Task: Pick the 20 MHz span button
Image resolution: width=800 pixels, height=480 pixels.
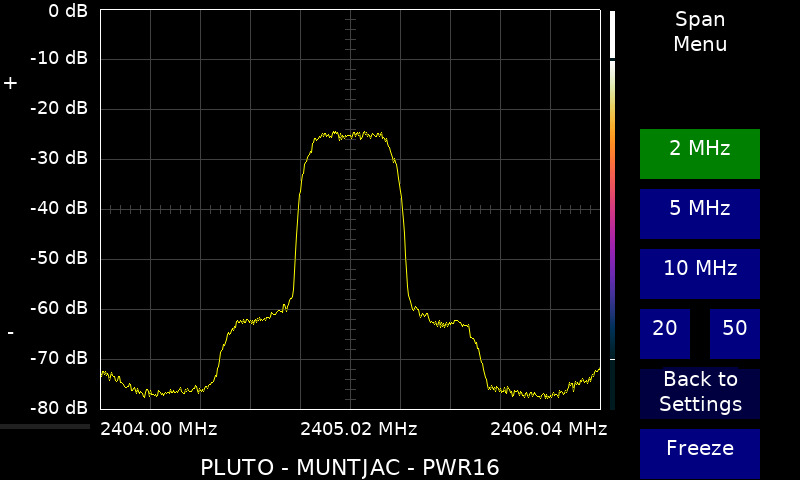Action: [664, 333]
